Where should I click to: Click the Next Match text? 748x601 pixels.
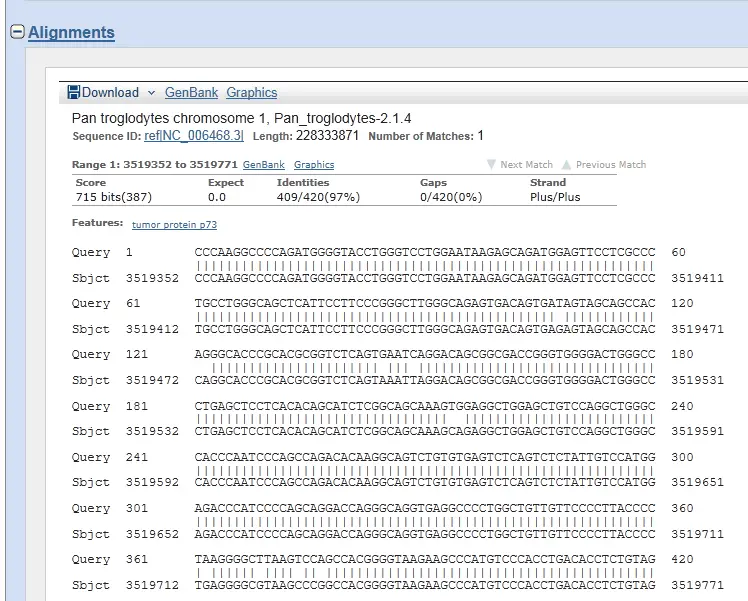pos(526,164)
